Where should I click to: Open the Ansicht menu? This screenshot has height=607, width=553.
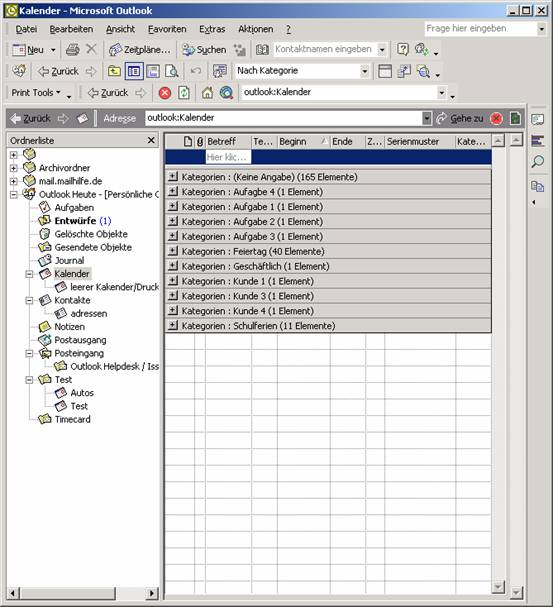click(x=120, y=29)
